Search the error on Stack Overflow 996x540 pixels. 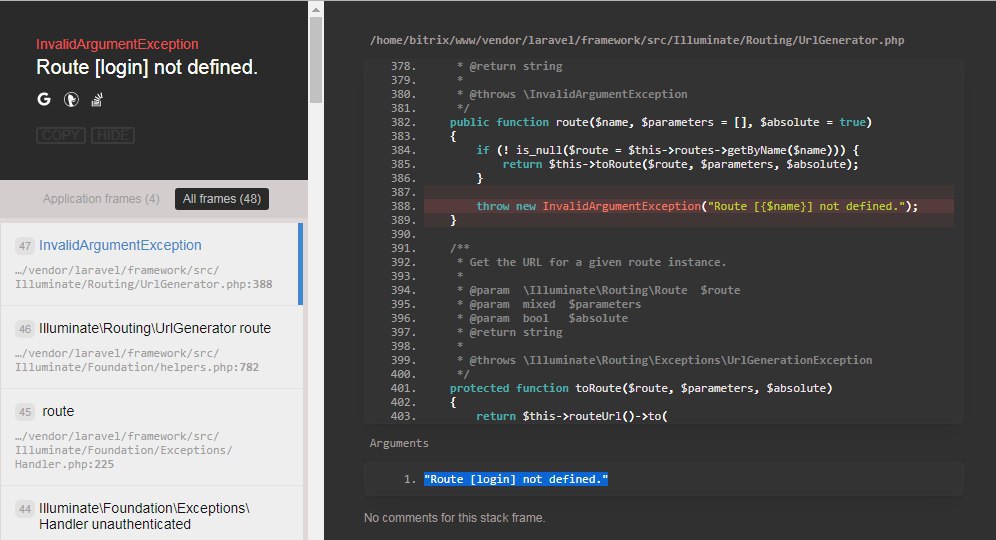point(97,100)
